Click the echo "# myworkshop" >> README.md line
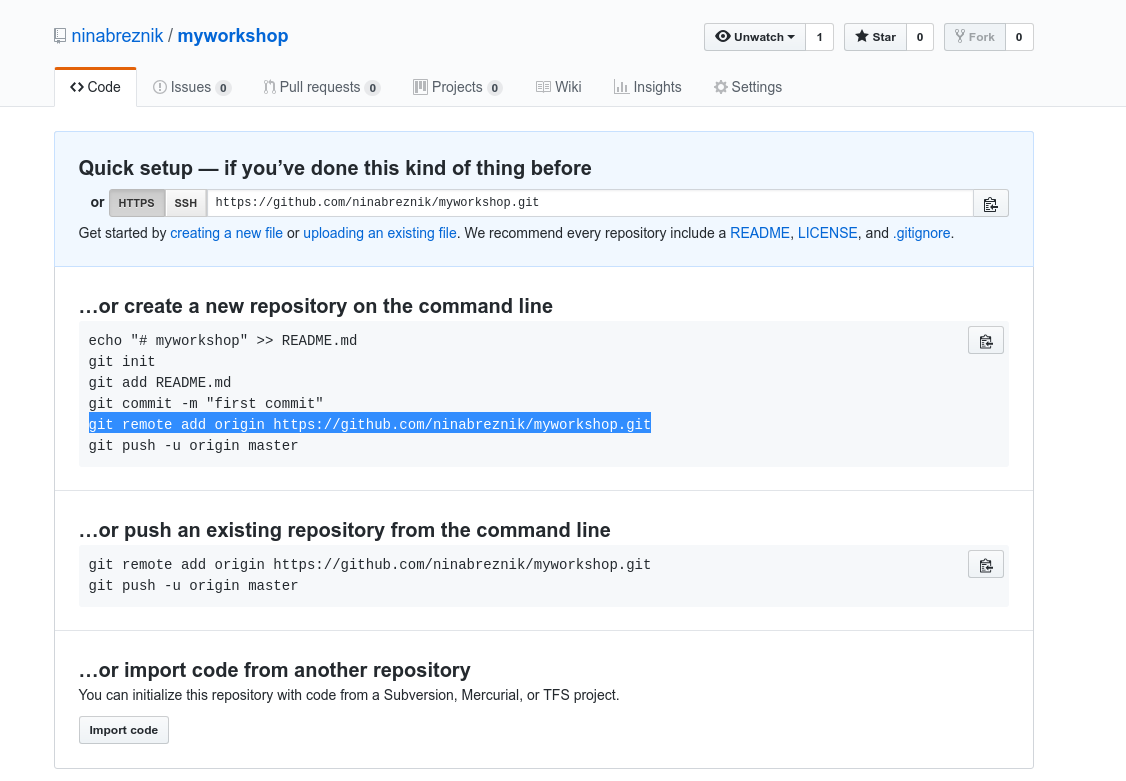This screenshot has width=1126, height=781. coord(223,341)
